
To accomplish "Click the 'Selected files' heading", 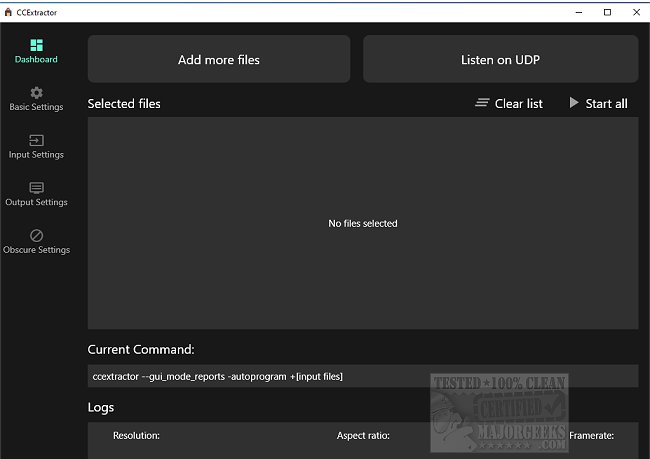I will [x=124, y=104].
